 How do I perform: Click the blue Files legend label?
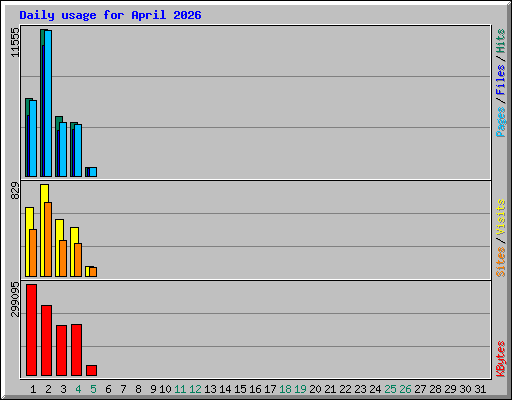pyautogui.click(x=501, y=80)
